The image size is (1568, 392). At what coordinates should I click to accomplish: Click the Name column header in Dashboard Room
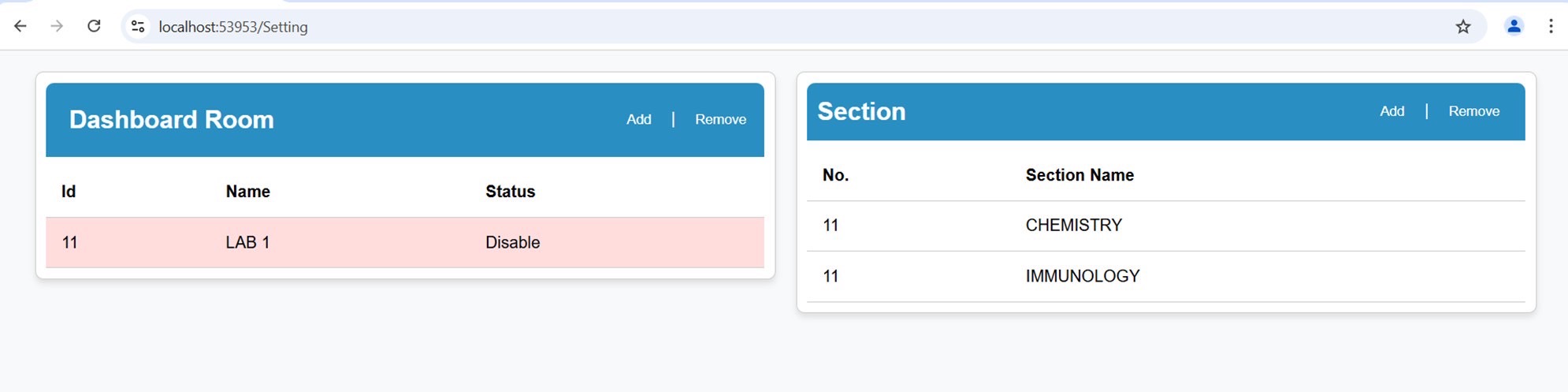click(247, 192)
